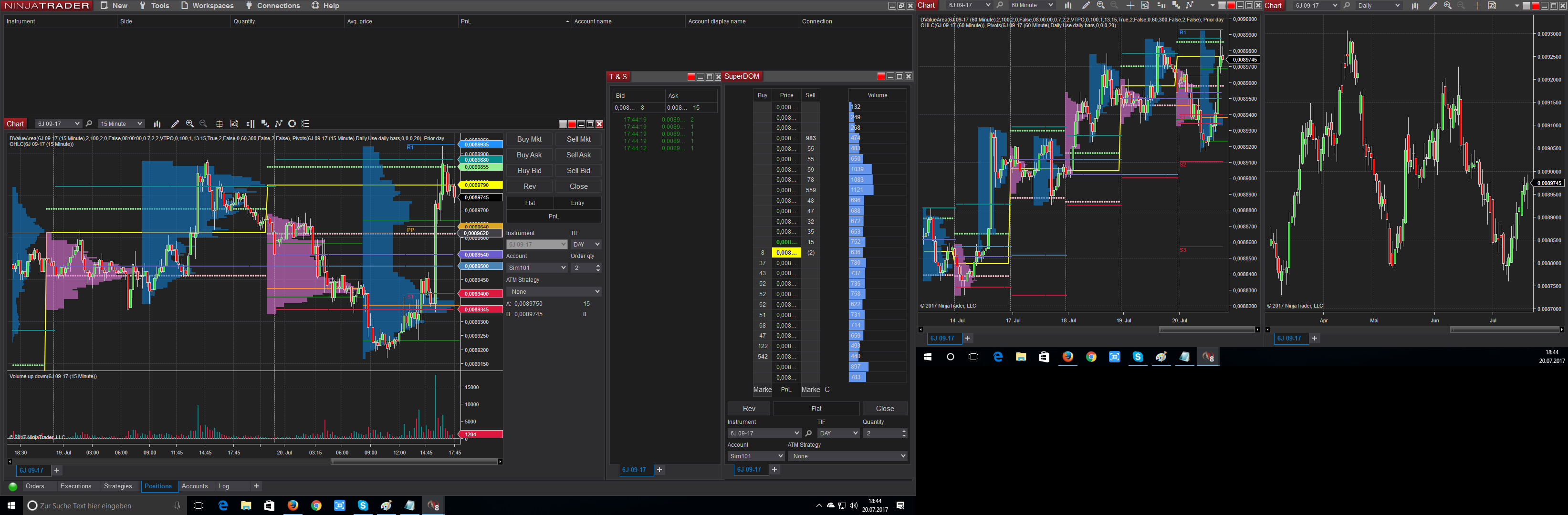Viewport: 1568px width, 515px height.
Task: Open Data Box icon in 60 Minute chart
Action: point(1145,5)
